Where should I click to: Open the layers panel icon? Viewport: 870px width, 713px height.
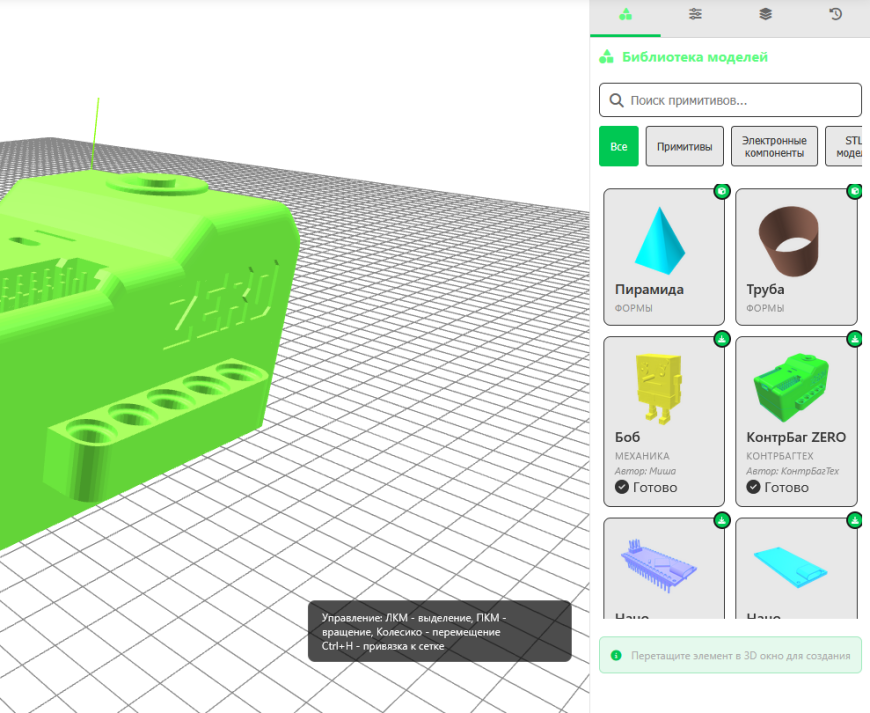click(x=765, y=14)
